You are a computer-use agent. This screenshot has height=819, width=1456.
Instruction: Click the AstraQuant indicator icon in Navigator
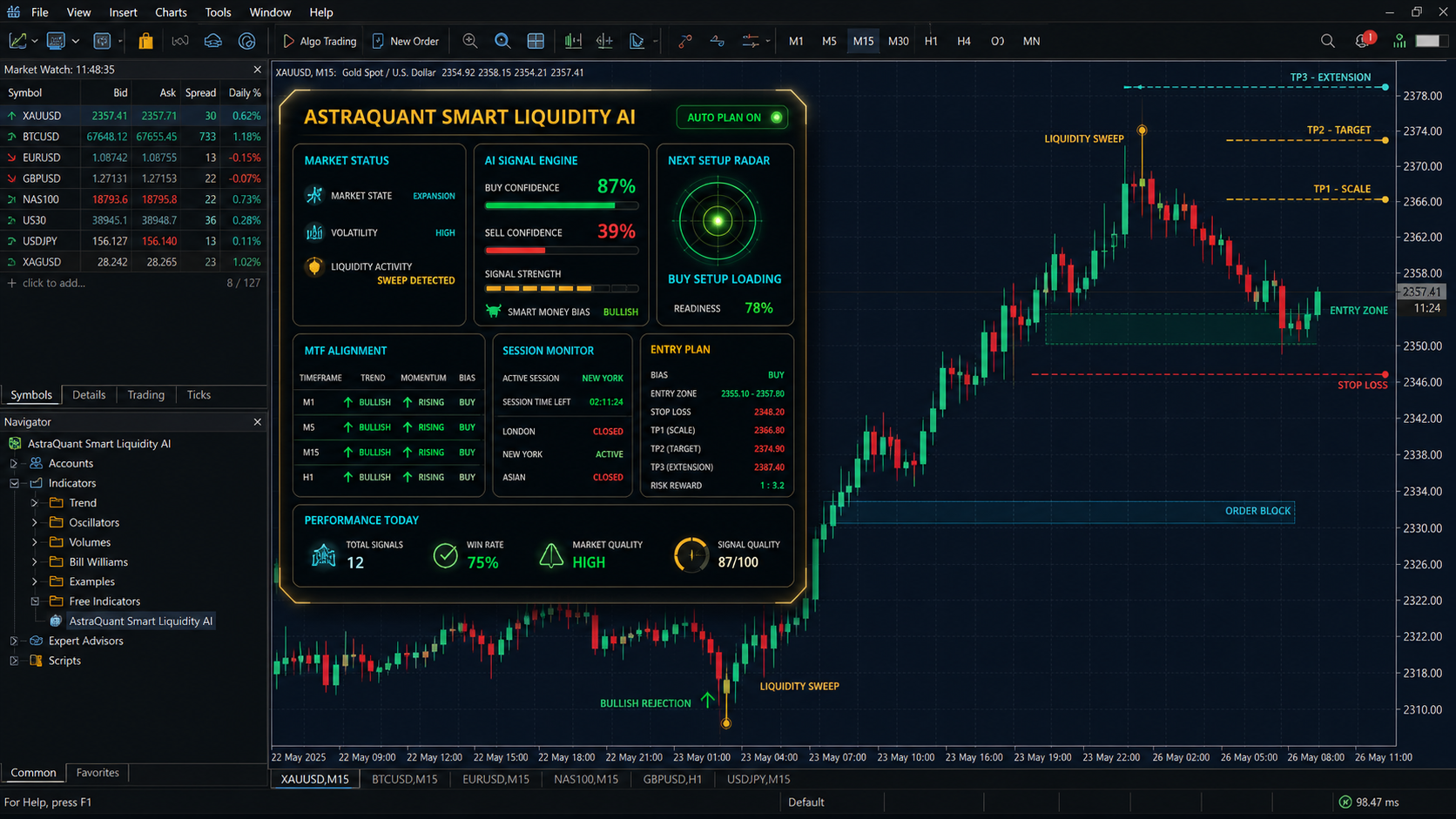click(x=56, y=621)
